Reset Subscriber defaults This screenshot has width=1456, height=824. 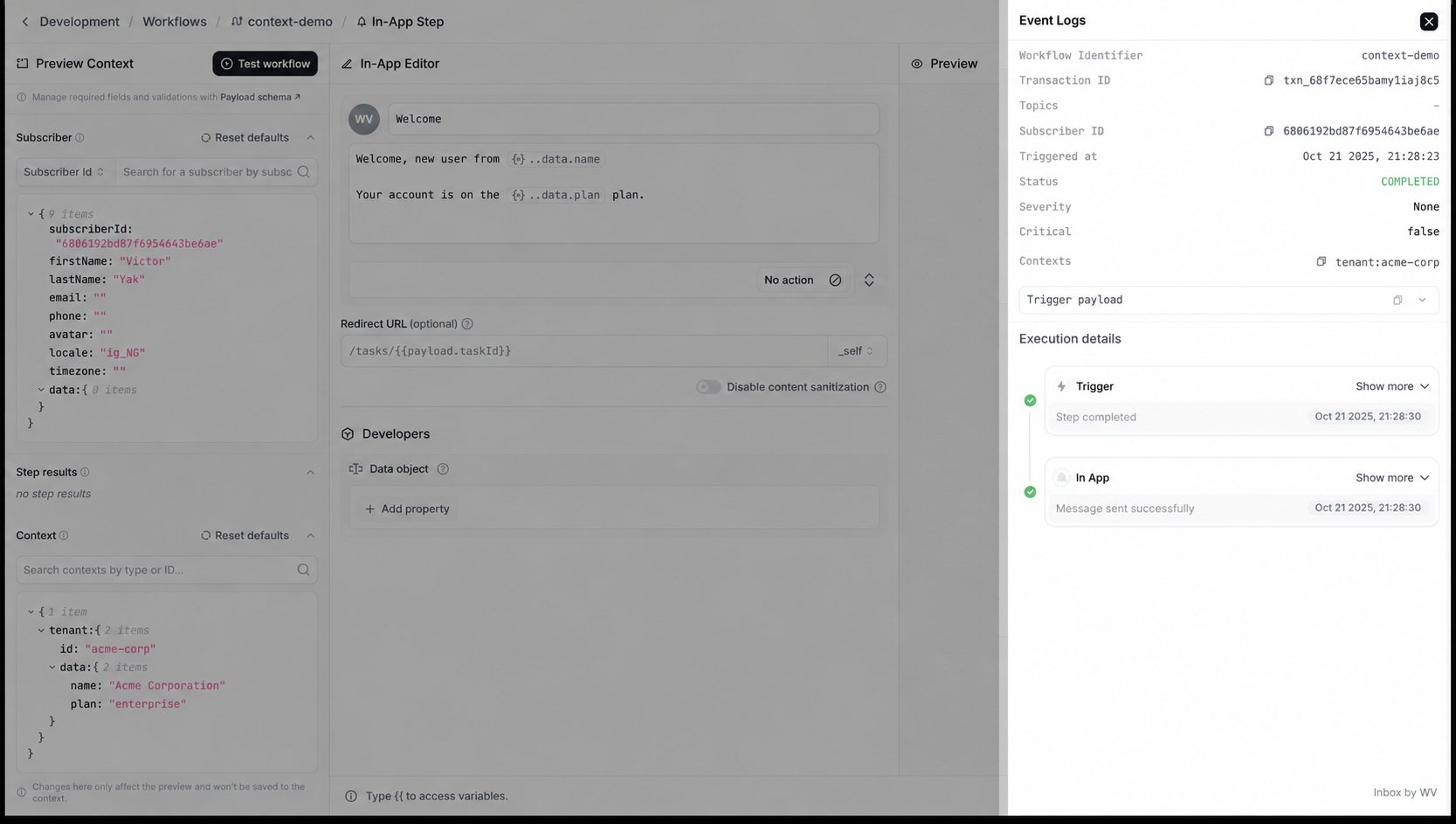point(245,138)
